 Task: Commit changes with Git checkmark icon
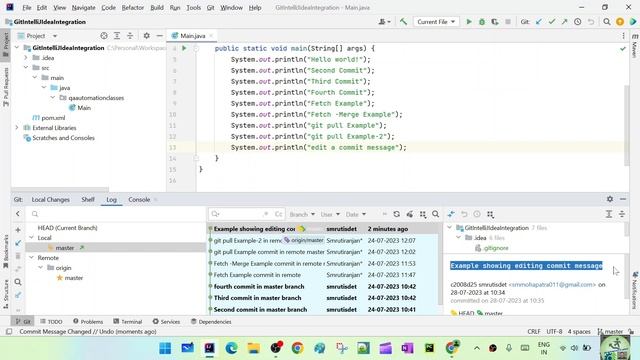click(x=552, y=22)
